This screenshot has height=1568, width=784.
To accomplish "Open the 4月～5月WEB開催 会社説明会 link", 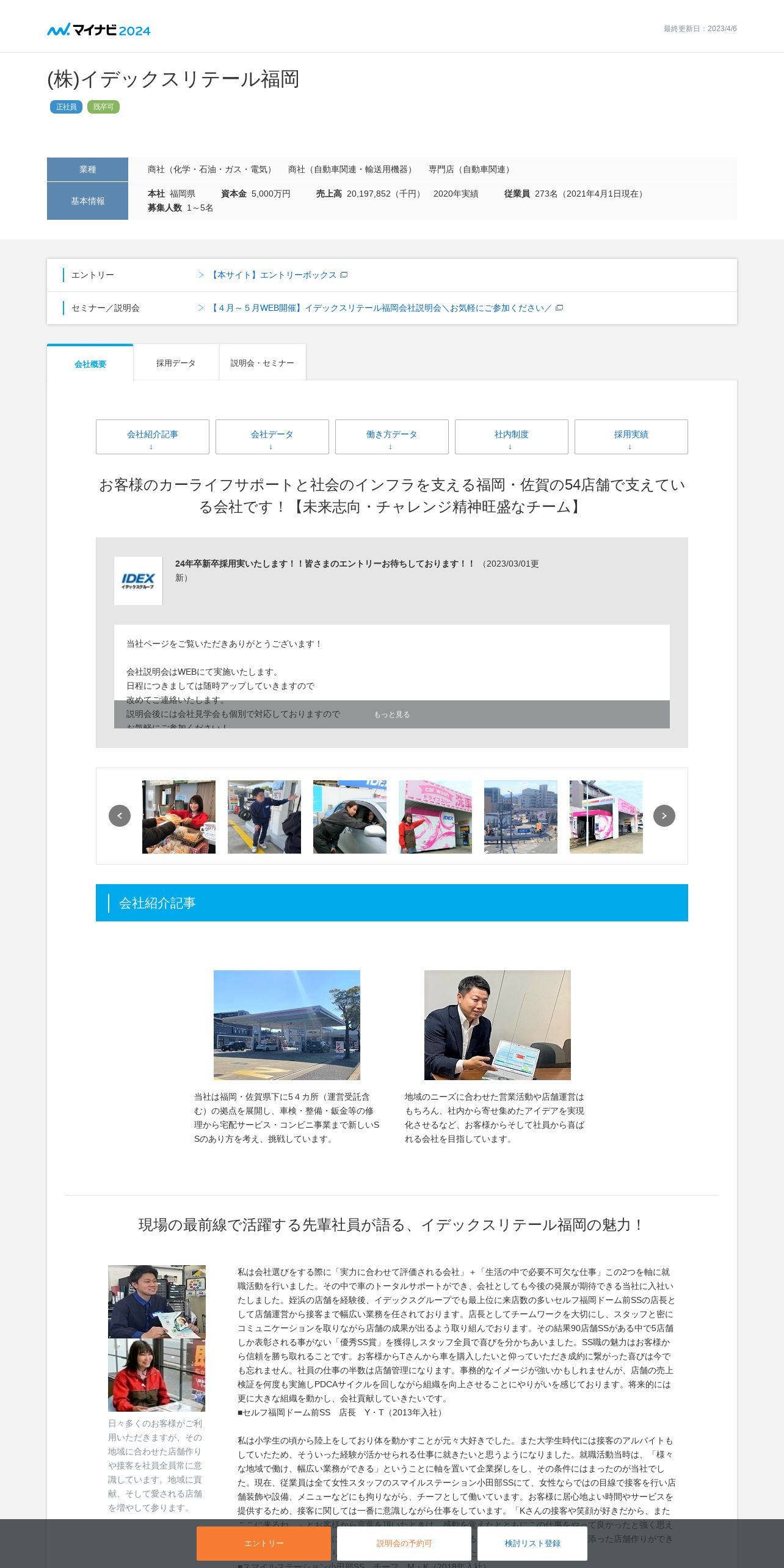I will 380,308.
